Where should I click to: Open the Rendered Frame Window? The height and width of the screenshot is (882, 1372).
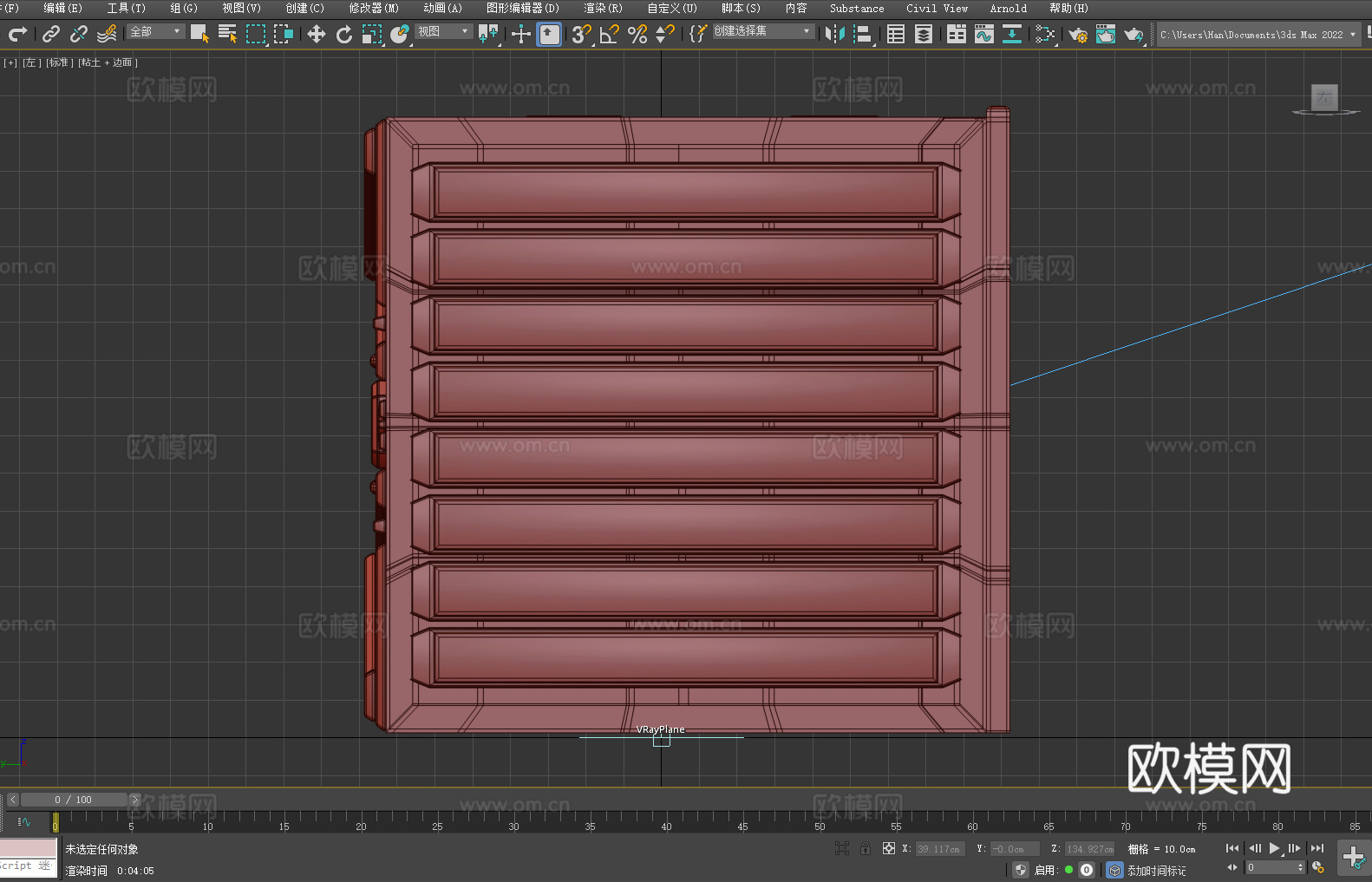[1106, 34]
